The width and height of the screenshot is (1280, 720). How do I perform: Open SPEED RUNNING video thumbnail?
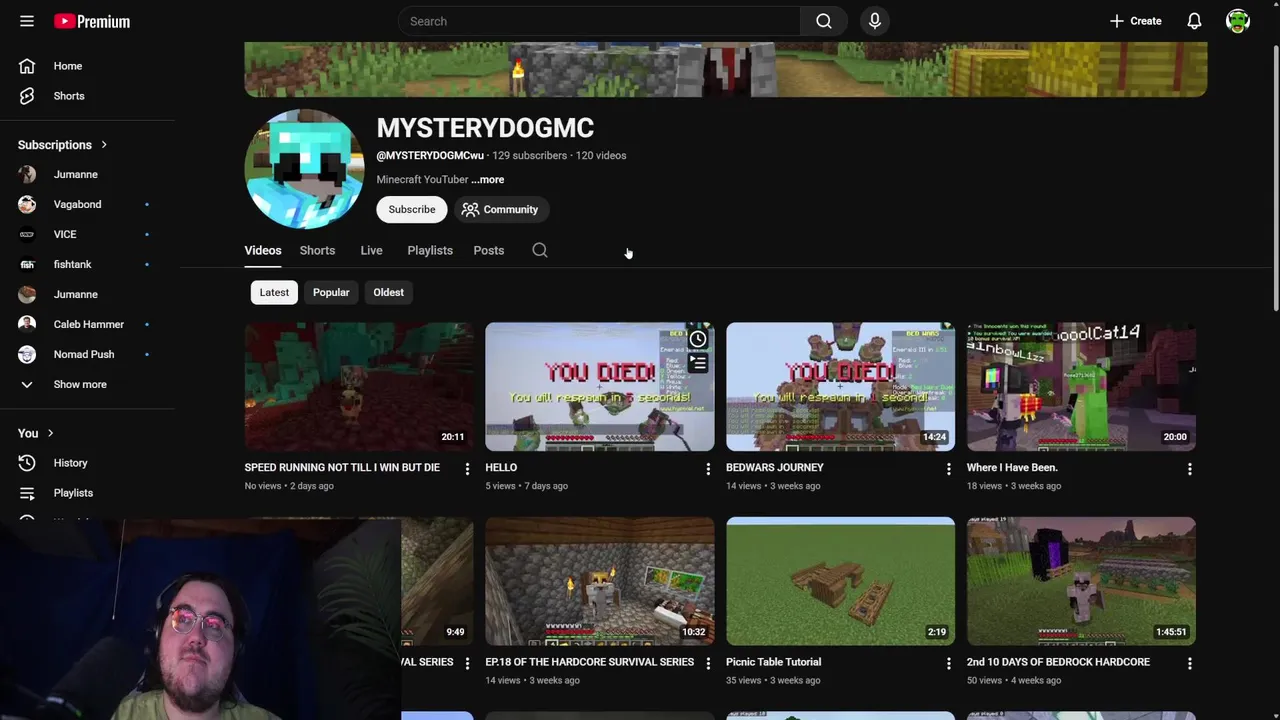point(359,386)
